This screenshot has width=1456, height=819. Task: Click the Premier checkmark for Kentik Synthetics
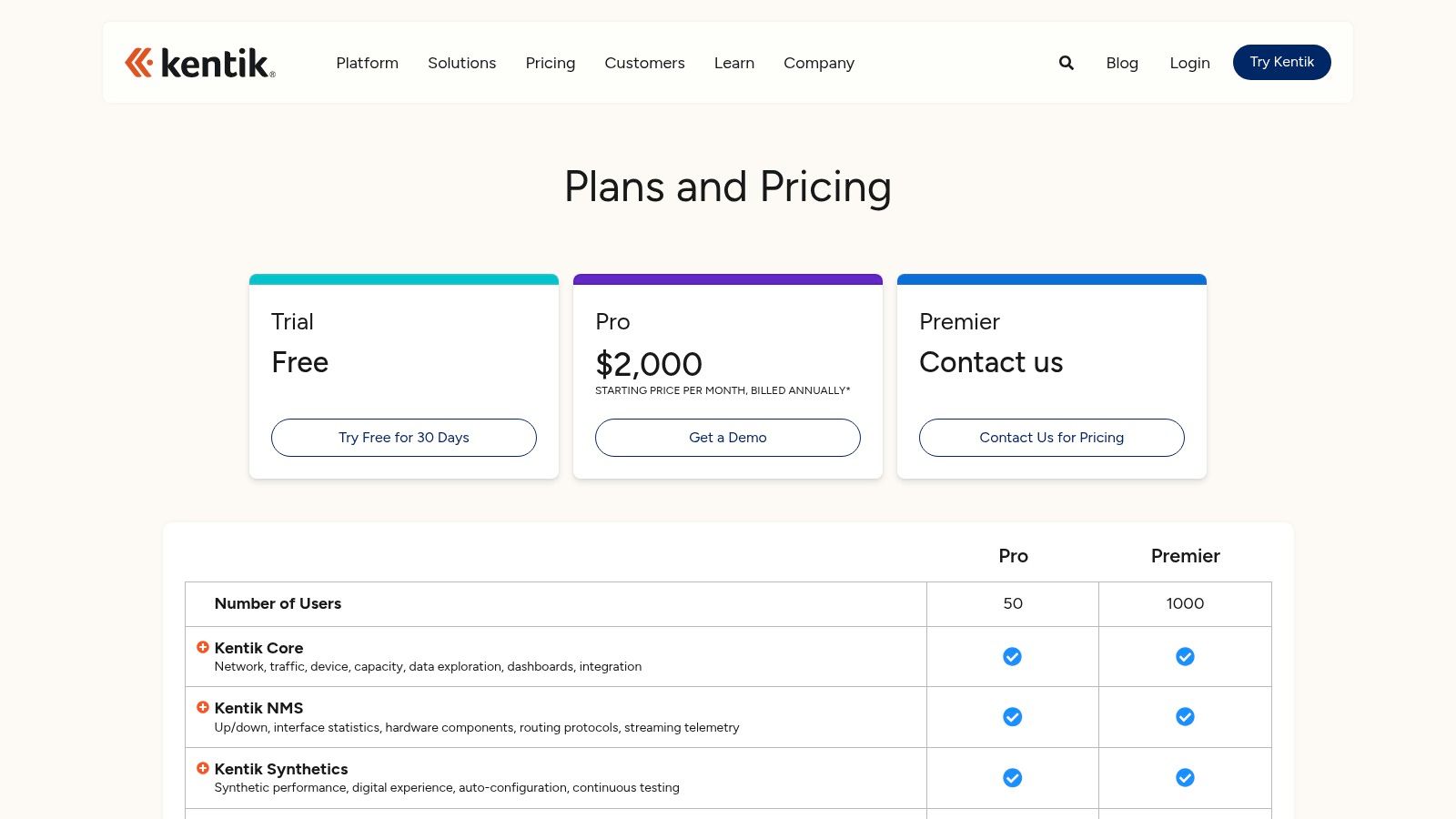1185,777
